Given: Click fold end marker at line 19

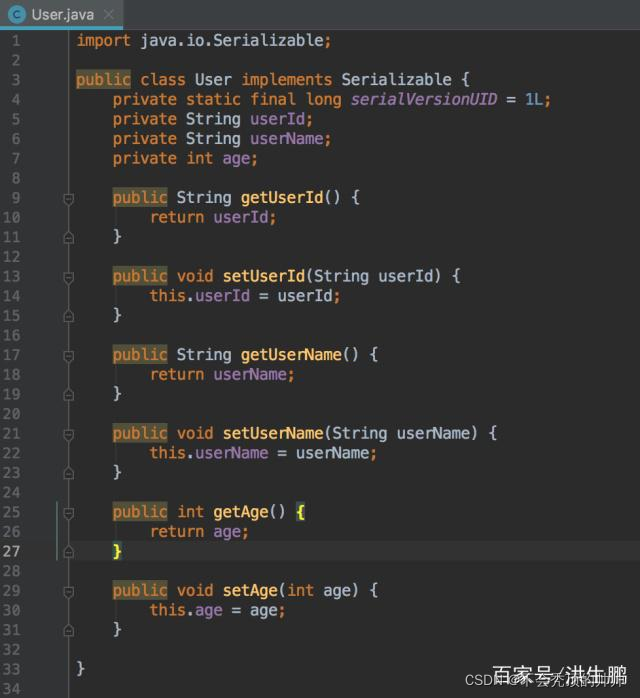Looking at the screenshot, I should coord(69,394).
